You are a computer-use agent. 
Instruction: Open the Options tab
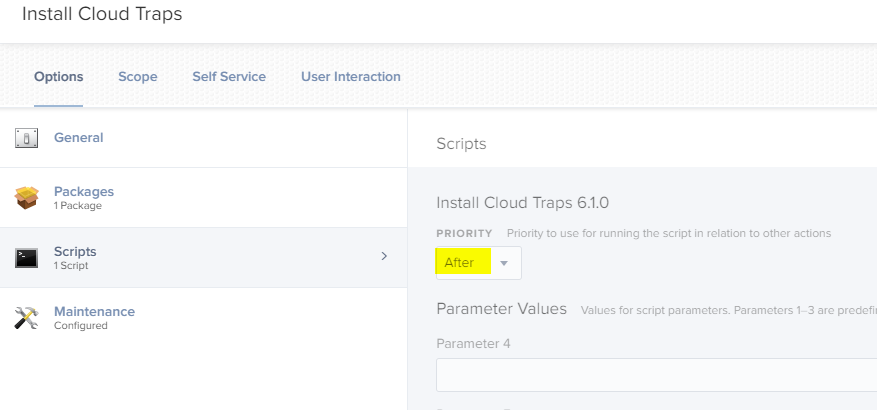pyautogui.click(x=59, y=77)
